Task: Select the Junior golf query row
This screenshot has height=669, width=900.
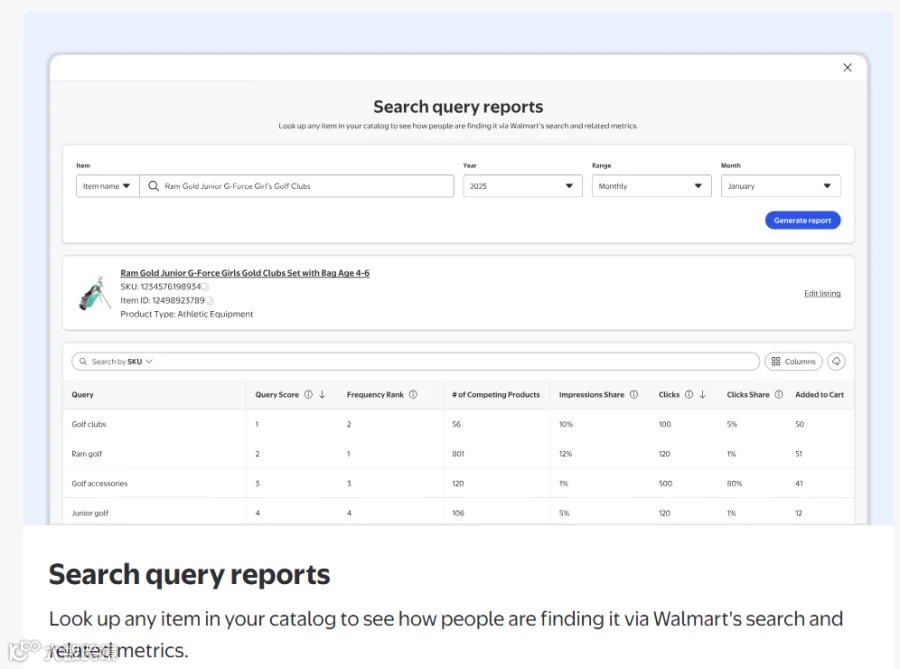Action: (458, 512)
